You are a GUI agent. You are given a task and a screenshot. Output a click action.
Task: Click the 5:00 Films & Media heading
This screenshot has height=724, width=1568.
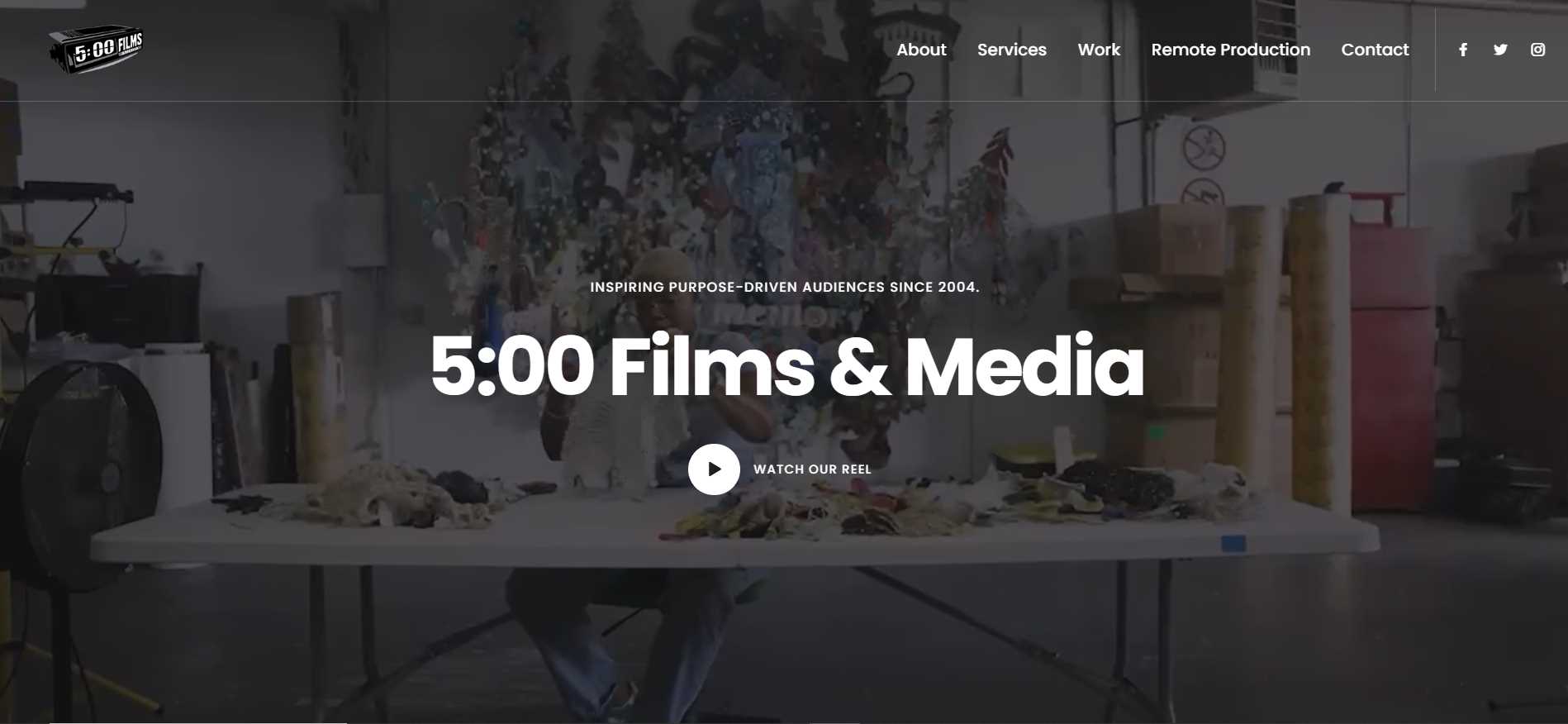point(786,366)
